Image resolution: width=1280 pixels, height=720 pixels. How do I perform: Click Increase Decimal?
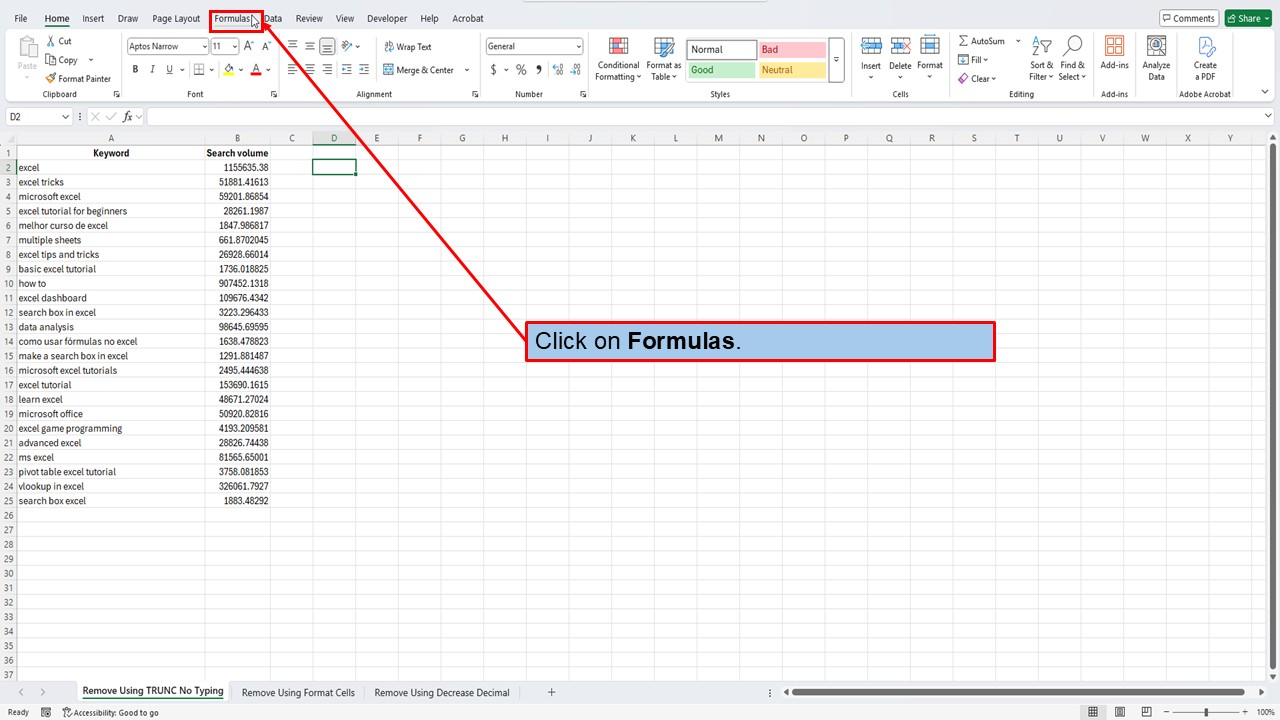point(557,70)
